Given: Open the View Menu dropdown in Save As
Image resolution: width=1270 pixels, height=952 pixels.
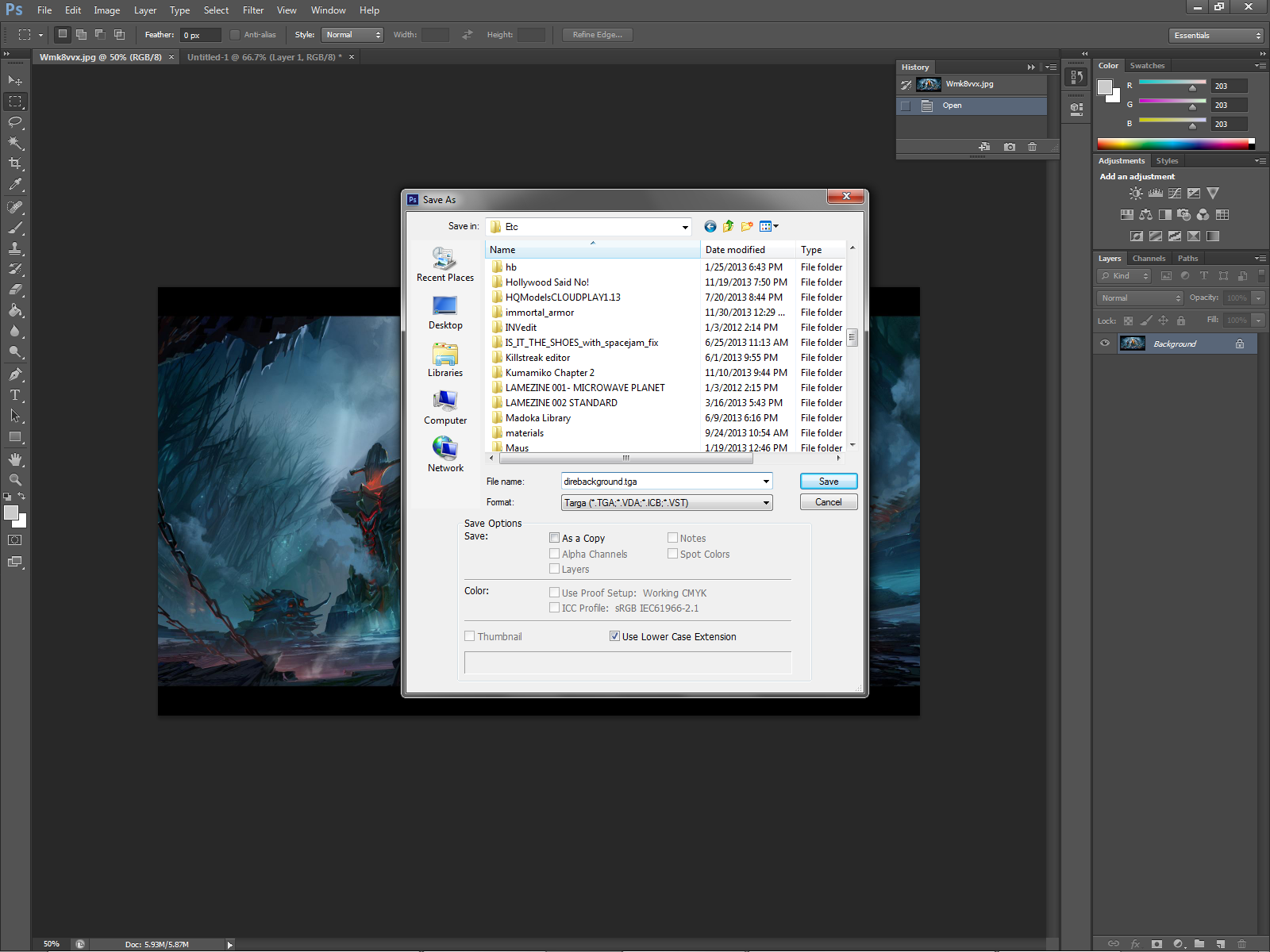Looking at the screenshot, I should click(x=769, y=227).
